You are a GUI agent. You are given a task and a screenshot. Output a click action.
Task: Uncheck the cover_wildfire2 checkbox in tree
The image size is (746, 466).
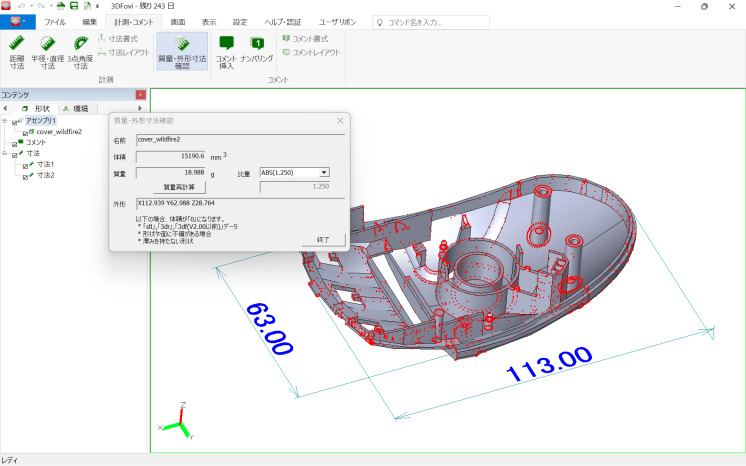[x=25, y=134]
